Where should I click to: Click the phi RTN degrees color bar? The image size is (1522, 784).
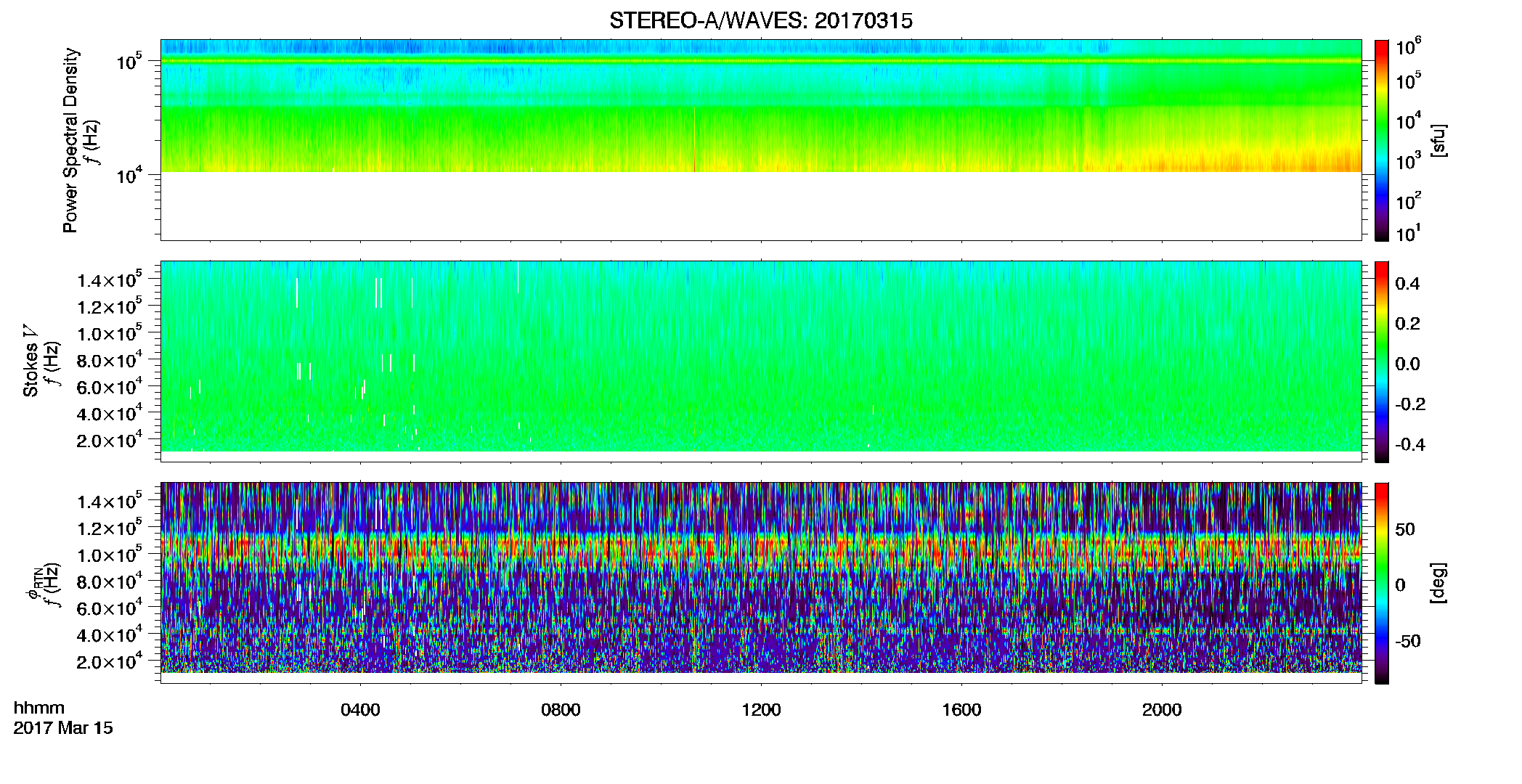pyautogui.click(x=1382, y=583)
